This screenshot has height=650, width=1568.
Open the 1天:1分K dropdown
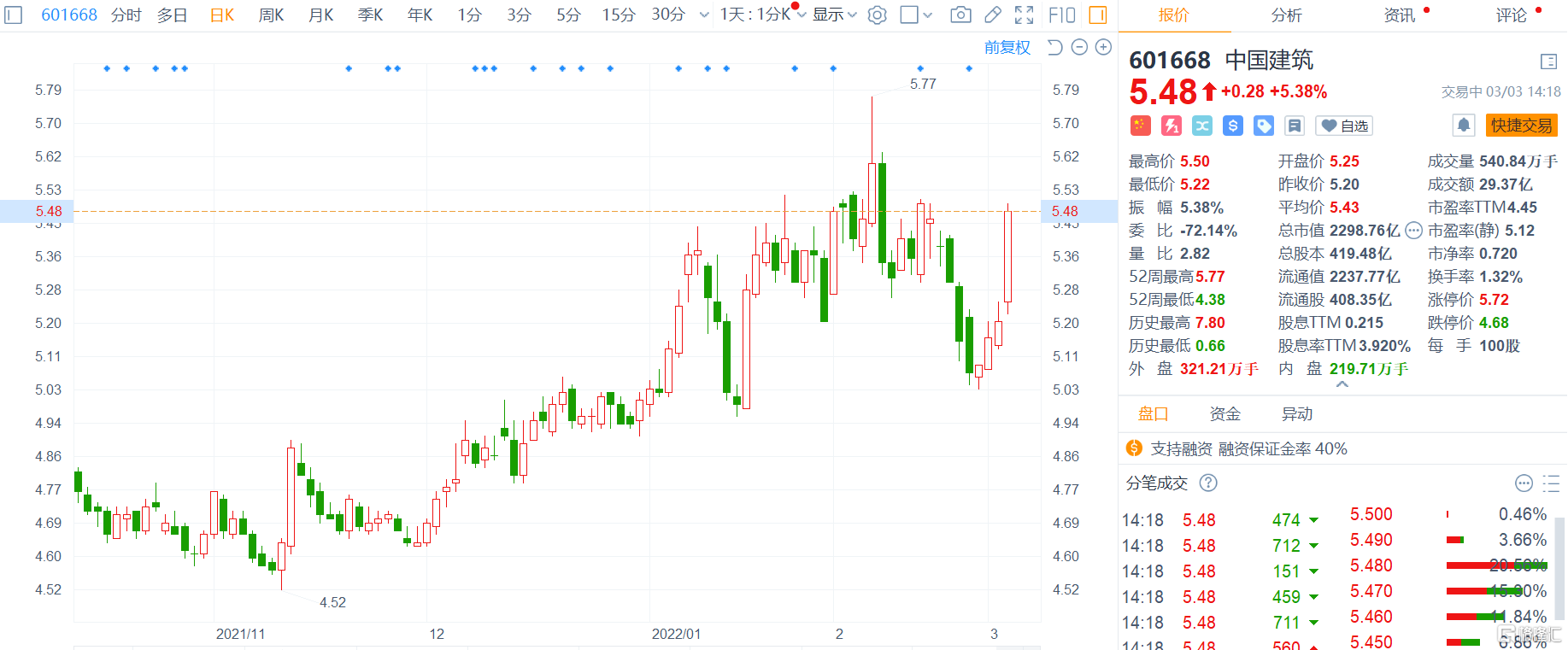[x=761, y=15]
